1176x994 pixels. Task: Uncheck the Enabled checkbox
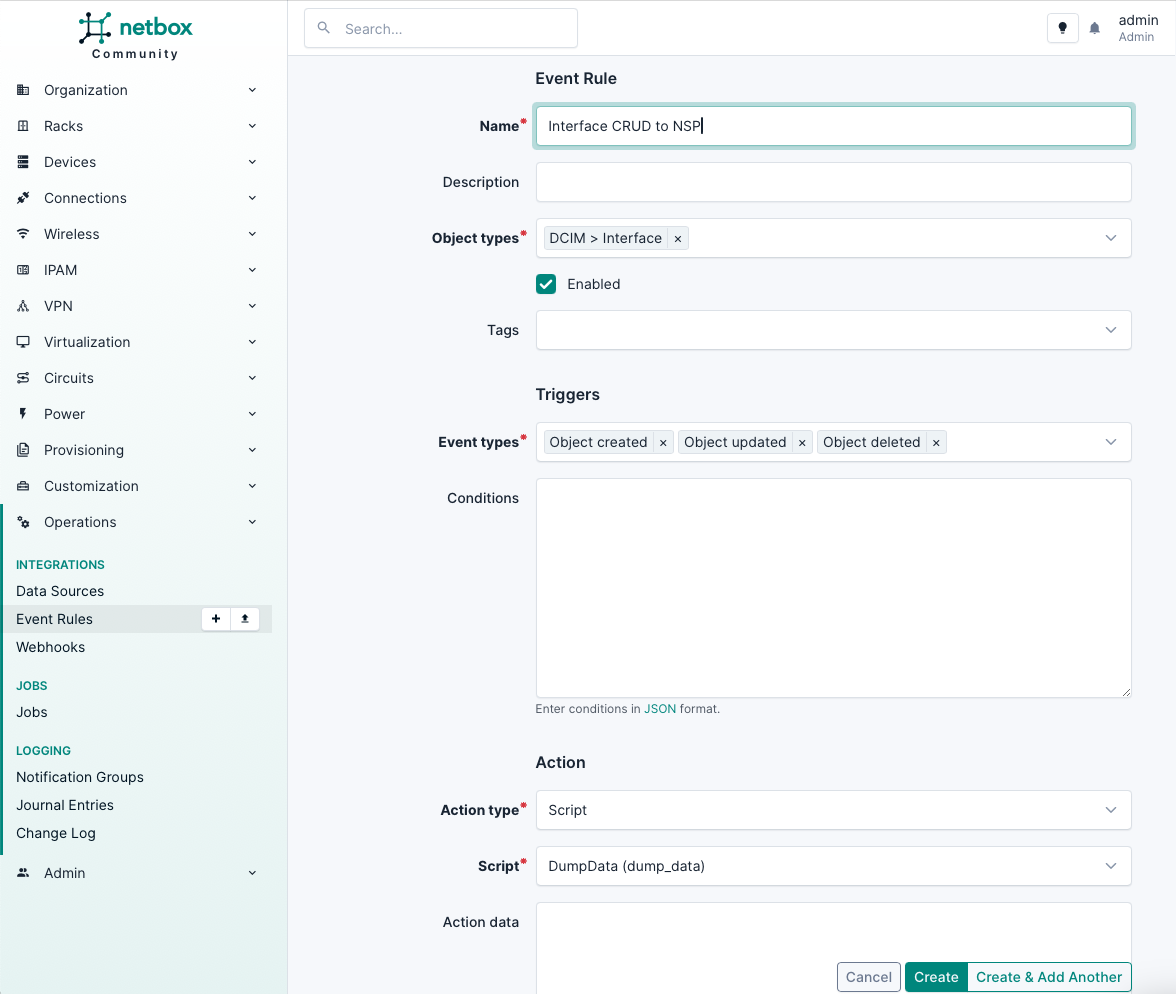[546, 284]
